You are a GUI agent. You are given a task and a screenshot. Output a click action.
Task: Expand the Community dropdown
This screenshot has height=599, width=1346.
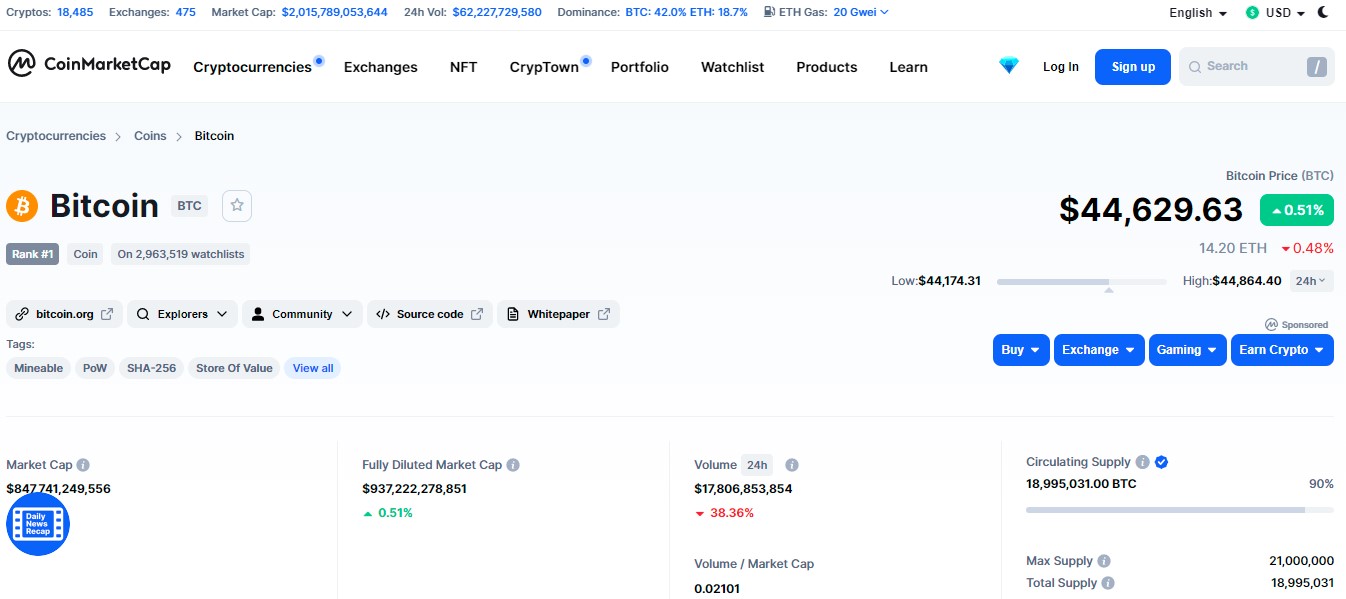(302, 314)
